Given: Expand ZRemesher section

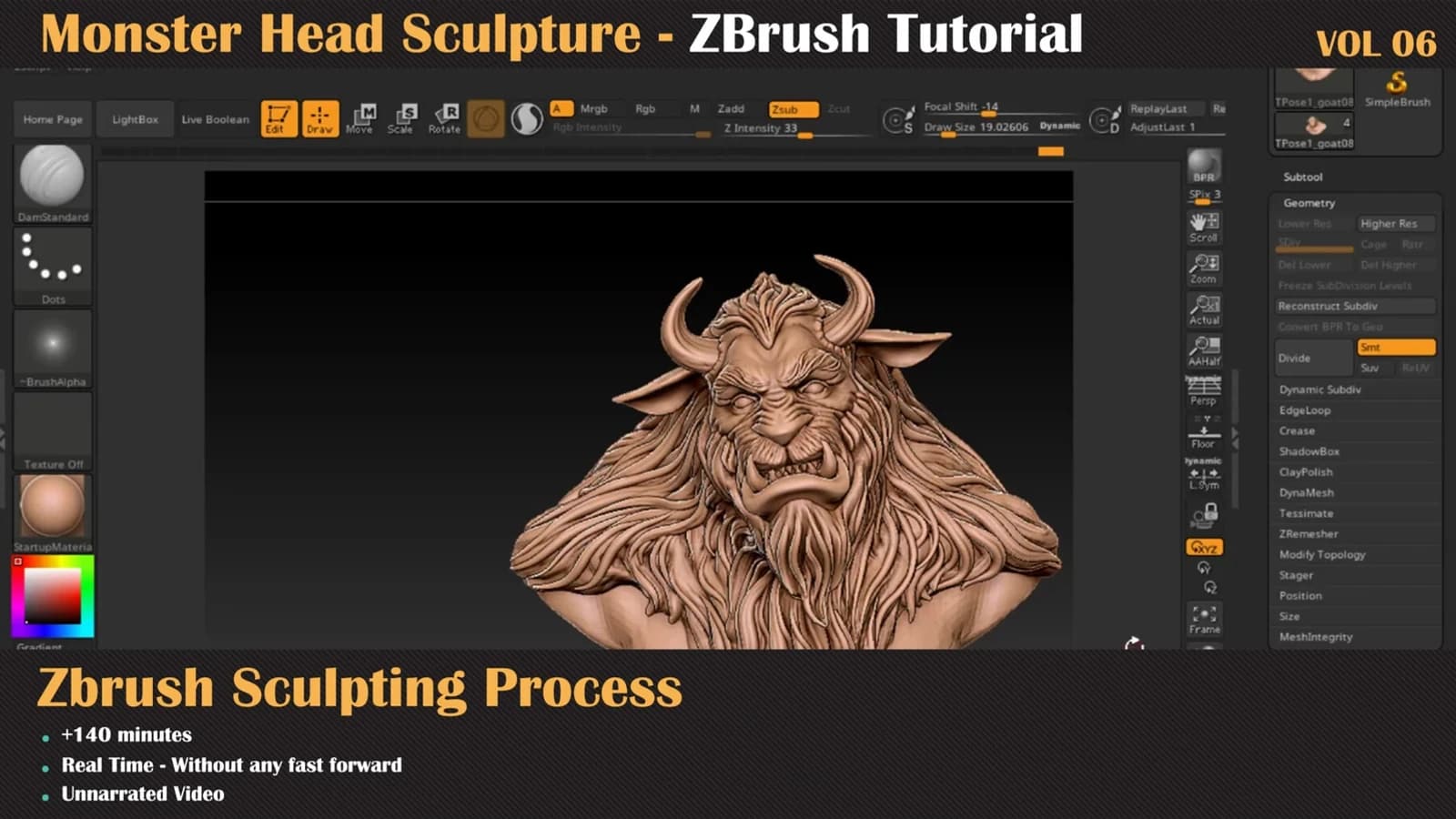Looking at the screenshot, I should coord(1309,534).
